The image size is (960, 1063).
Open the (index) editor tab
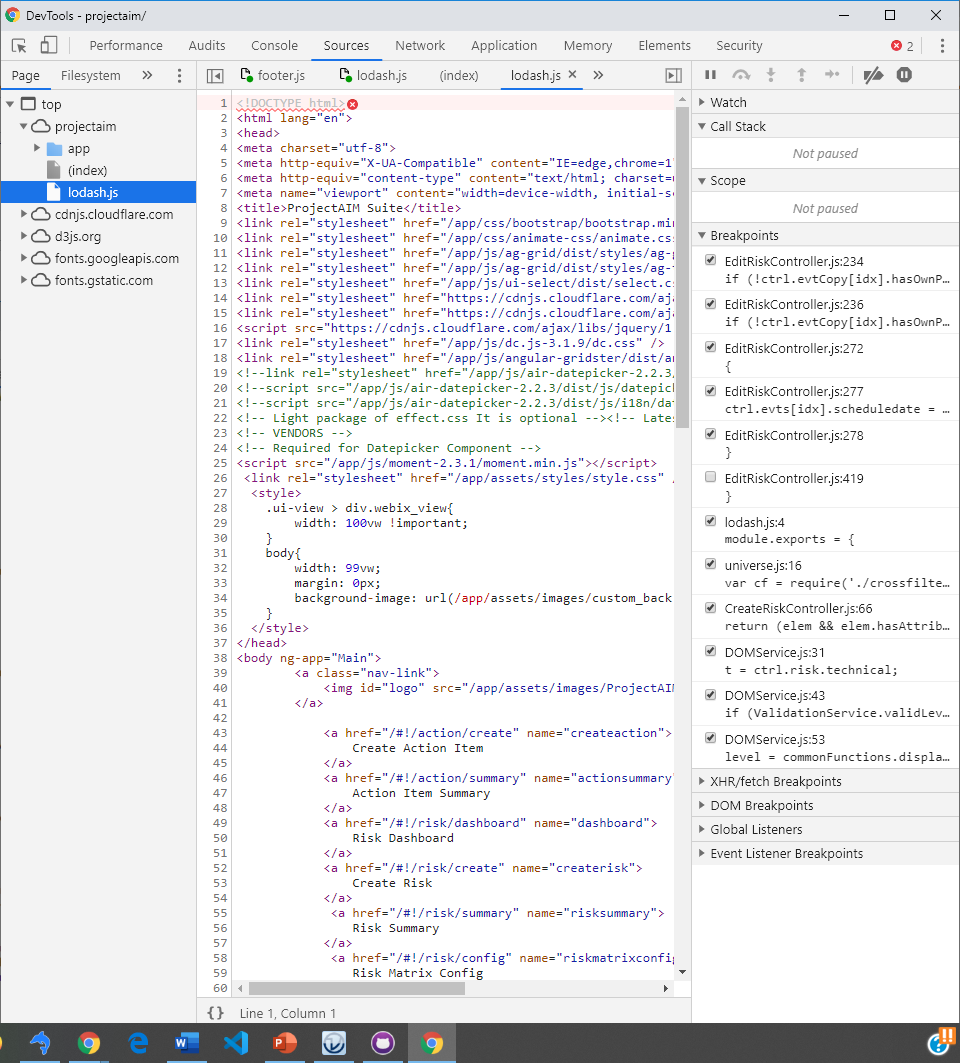tap(459, 75)
